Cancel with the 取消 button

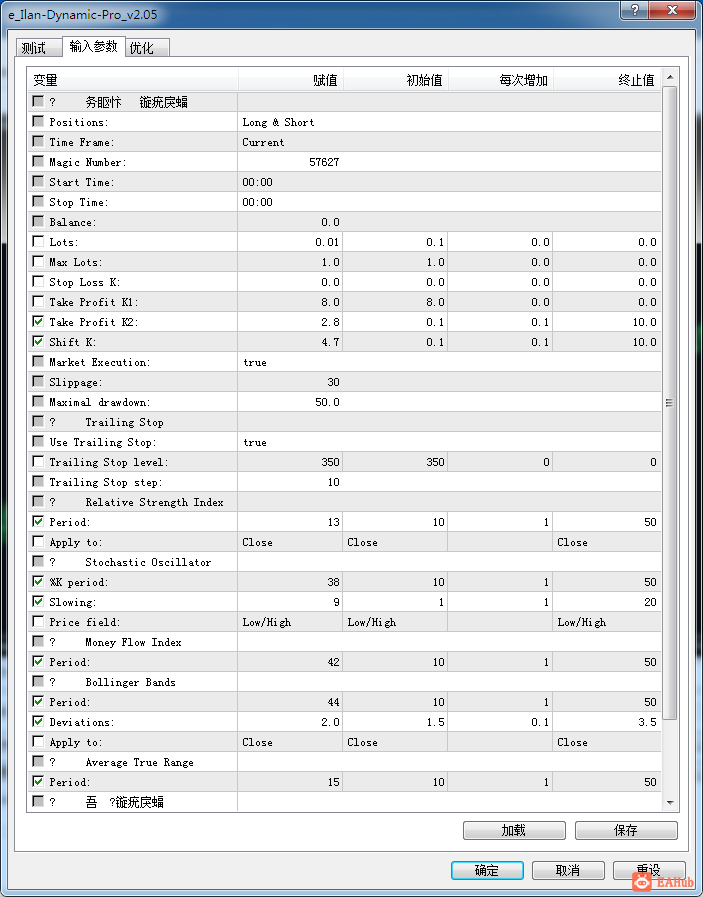click(x=568, y=870)
